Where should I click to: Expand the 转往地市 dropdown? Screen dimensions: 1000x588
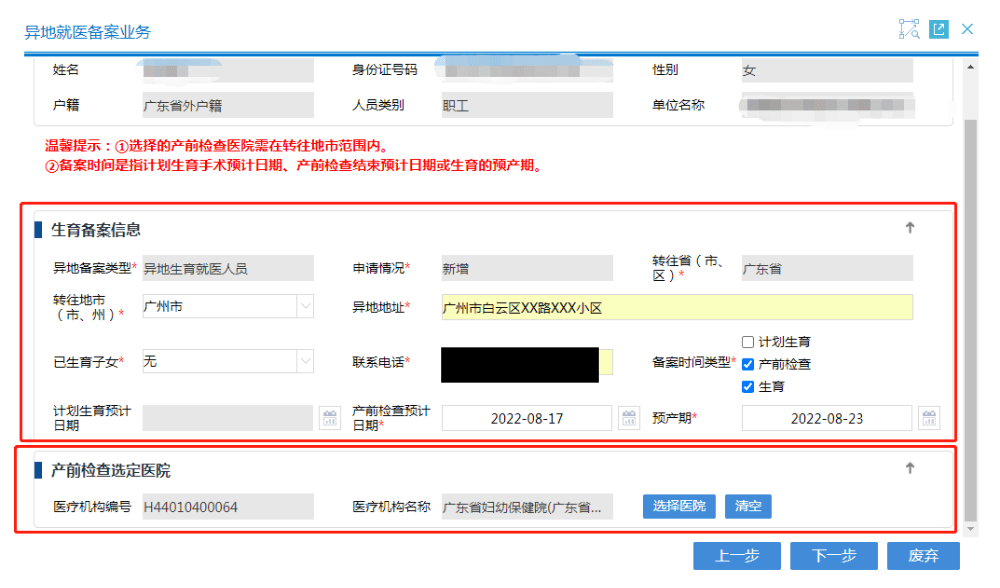tap(305, 307)
